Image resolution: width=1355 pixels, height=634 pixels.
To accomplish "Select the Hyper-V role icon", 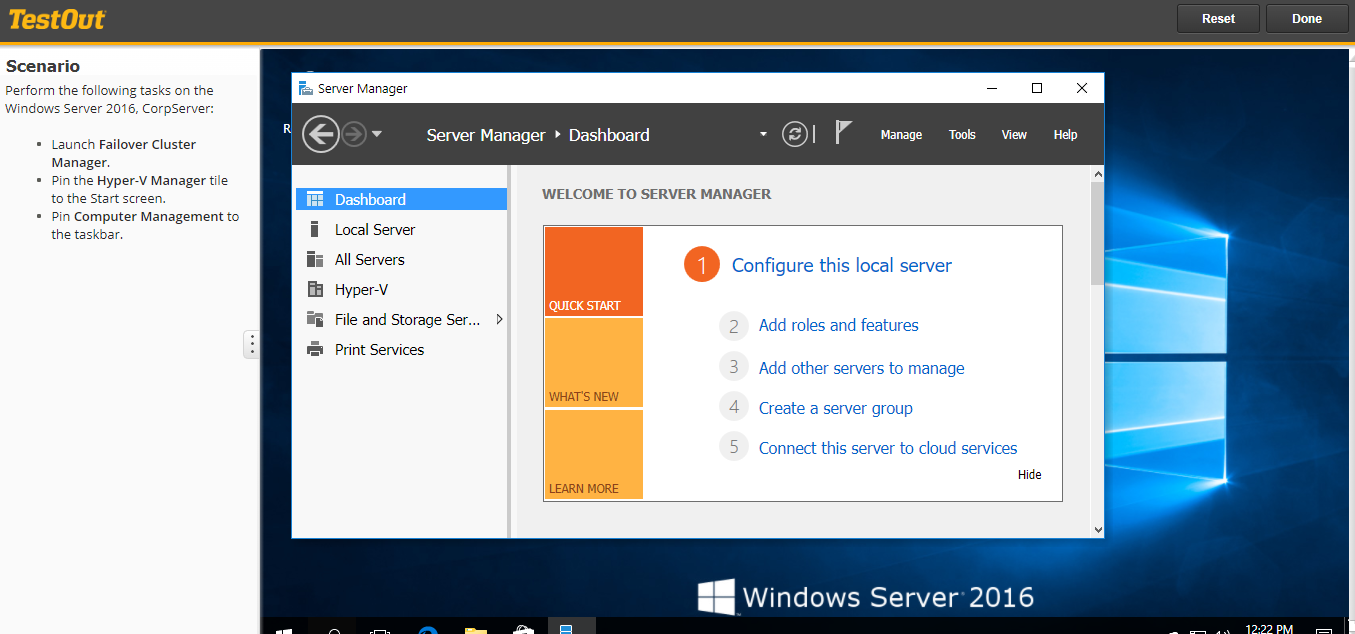I will (x=315, y=289).
